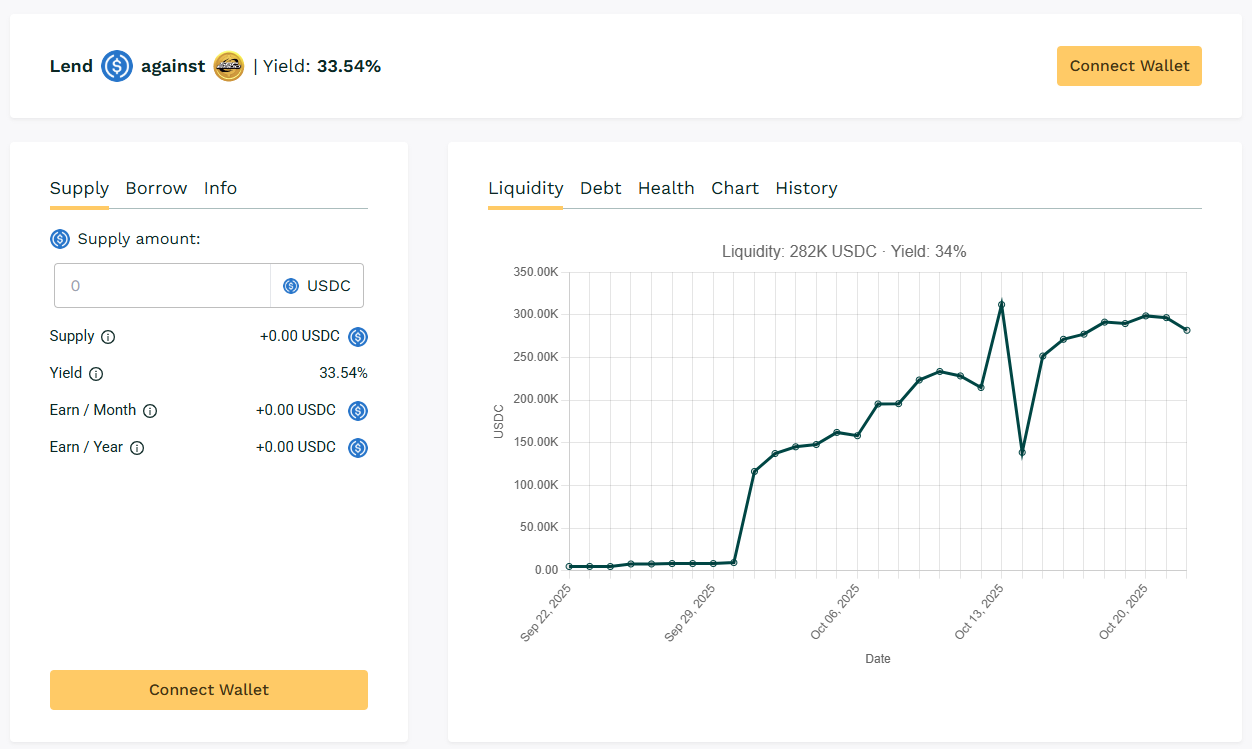Click the Earn / Month info icon
This screenshot has width=1252, height=749.
click(x=150, y=411)
